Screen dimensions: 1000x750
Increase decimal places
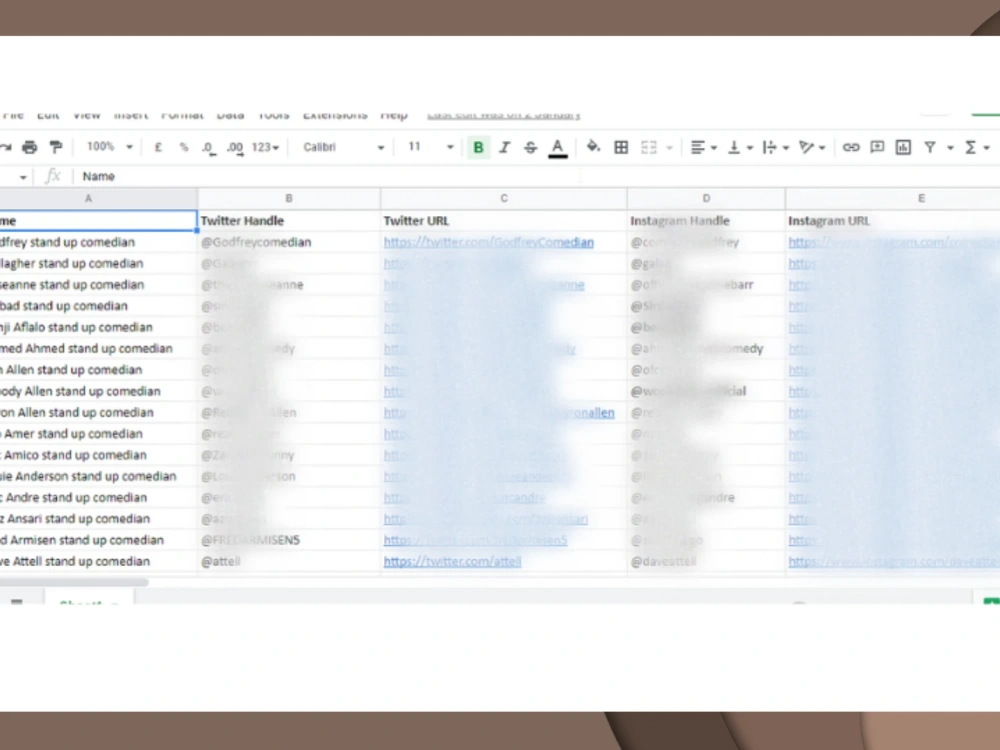(x=235, y=148)
